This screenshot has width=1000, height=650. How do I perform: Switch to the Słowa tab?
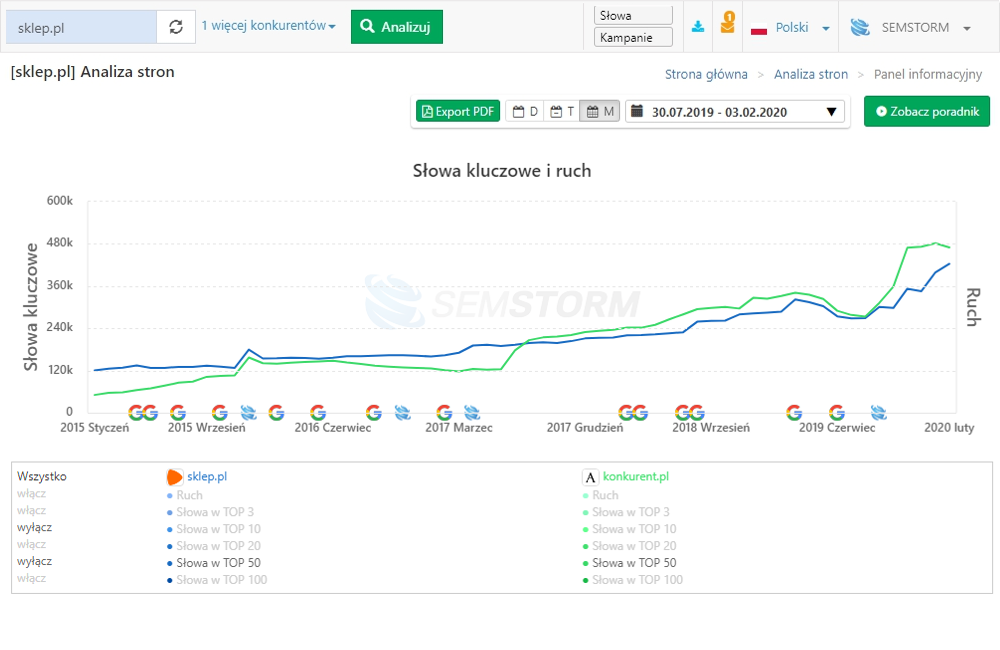633,16
